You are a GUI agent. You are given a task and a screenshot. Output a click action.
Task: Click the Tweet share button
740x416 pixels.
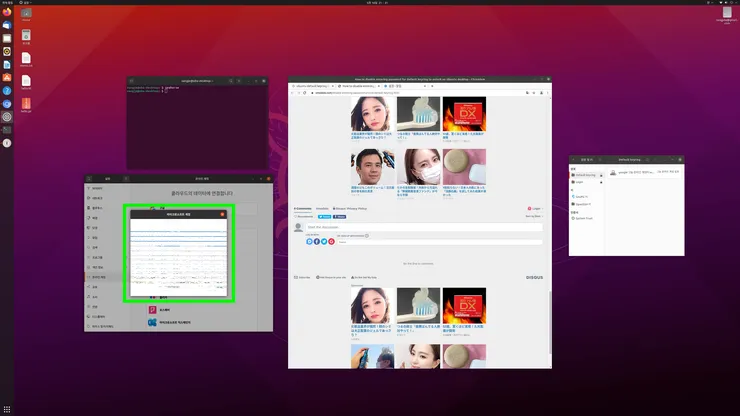[324, 217]
